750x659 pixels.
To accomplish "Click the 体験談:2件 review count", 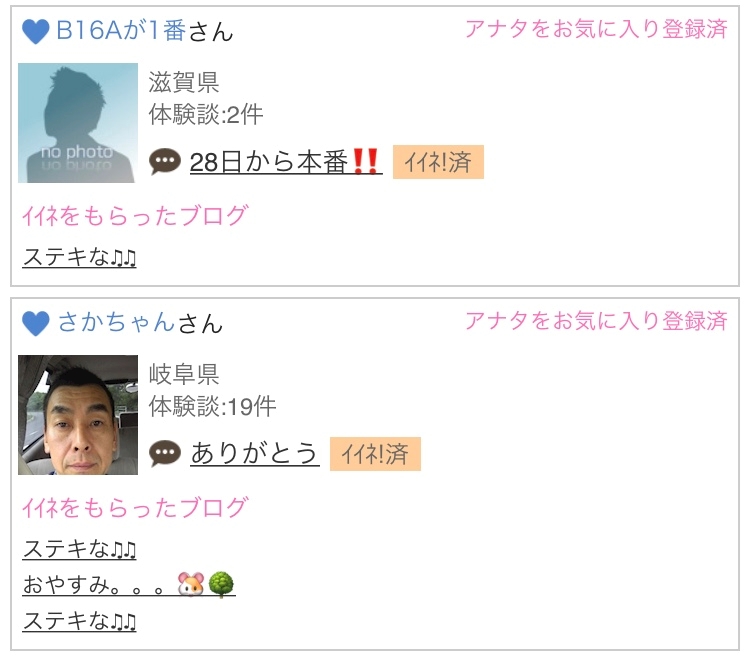I will (x=206, y=115).
